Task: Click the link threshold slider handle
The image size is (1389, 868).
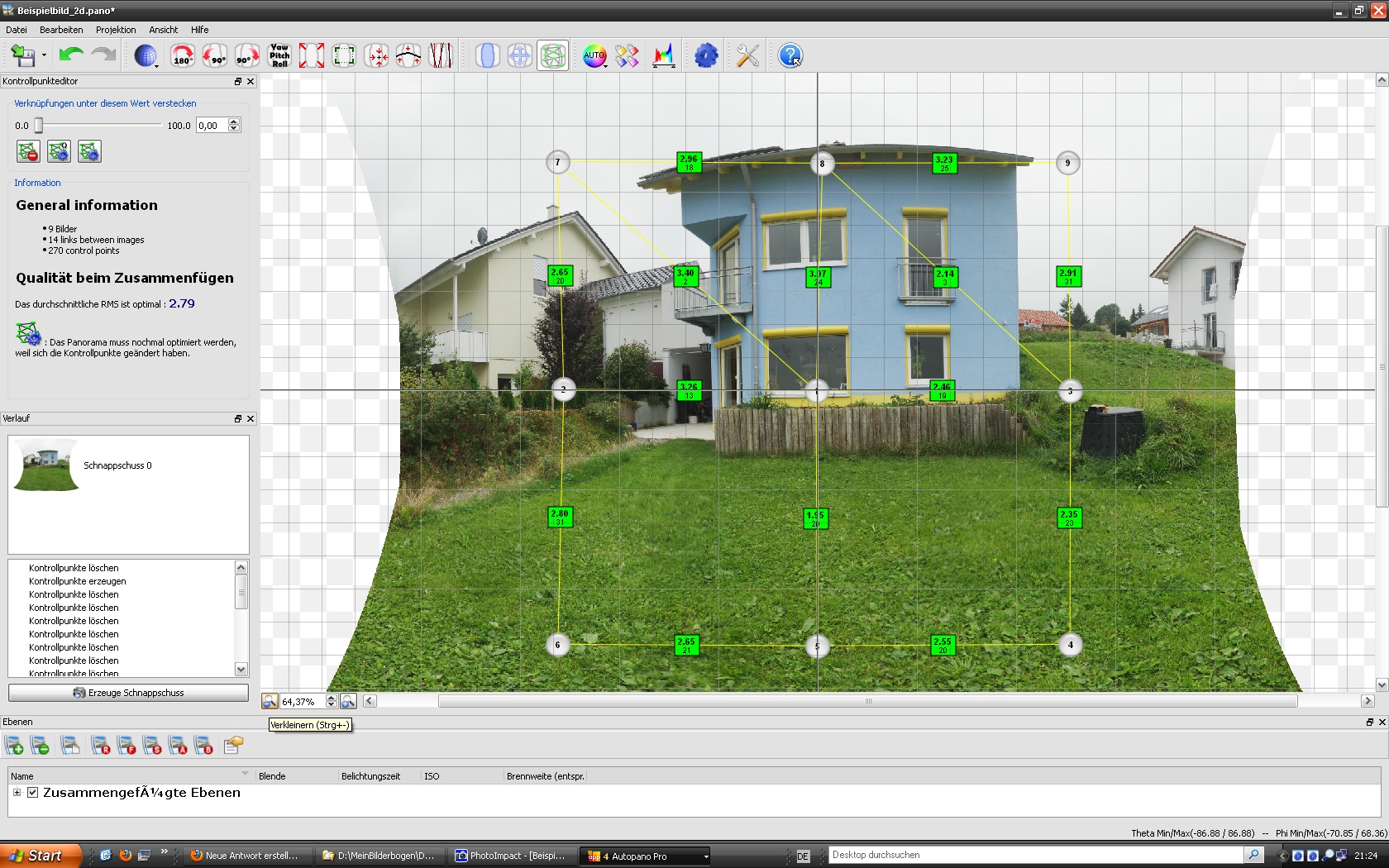Action: [38, 125]
